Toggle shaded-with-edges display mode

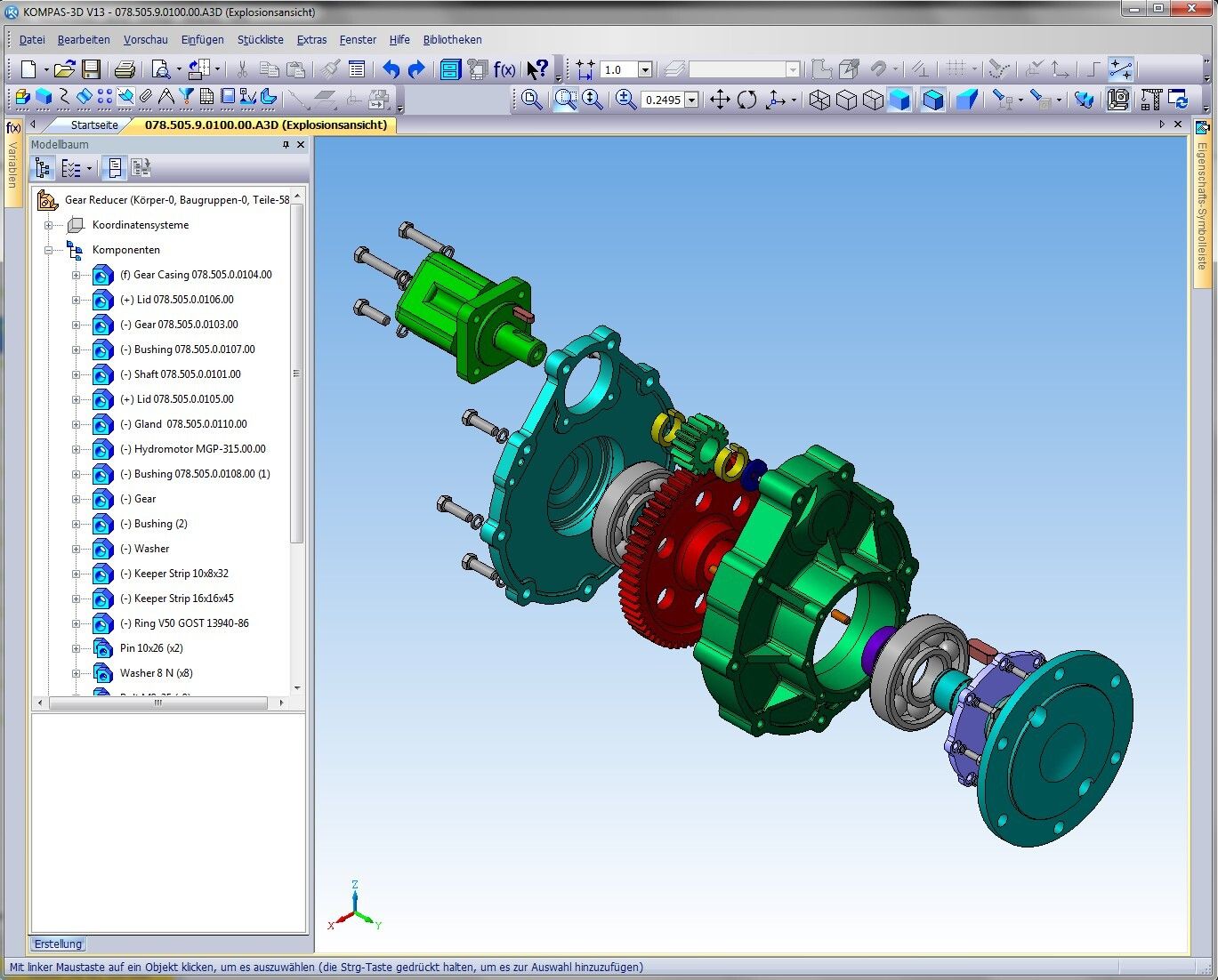(932, 100)
